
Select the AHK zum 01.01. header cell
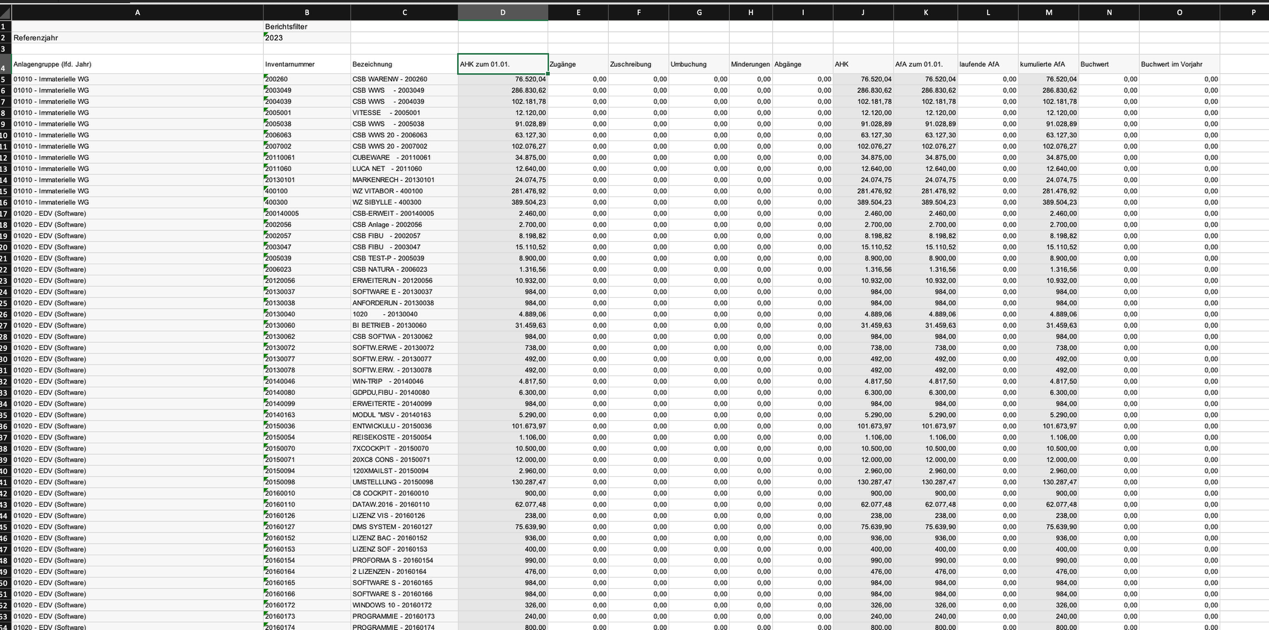coord(502,64)
